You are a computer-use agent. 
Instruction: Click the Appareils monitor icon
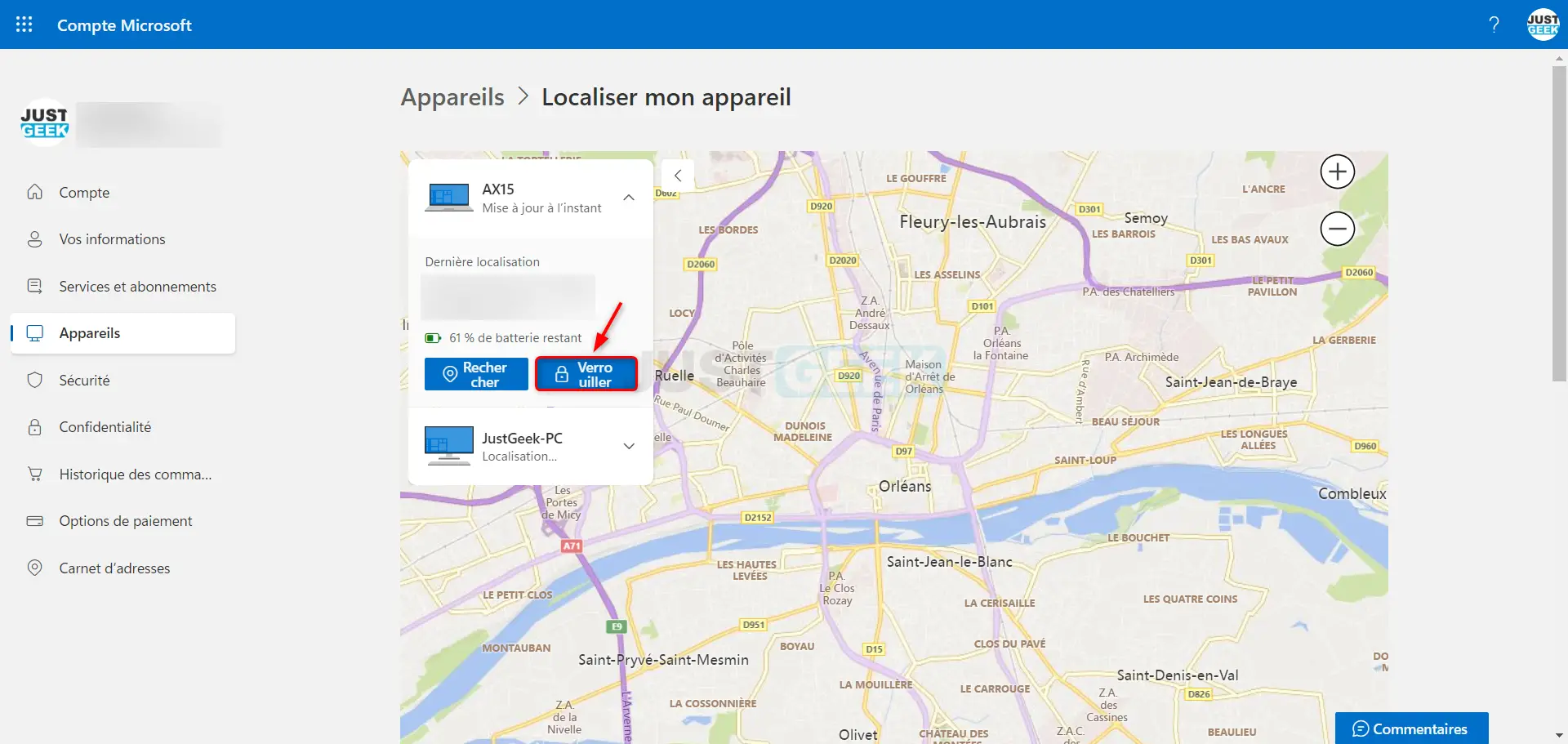[34, 333]
